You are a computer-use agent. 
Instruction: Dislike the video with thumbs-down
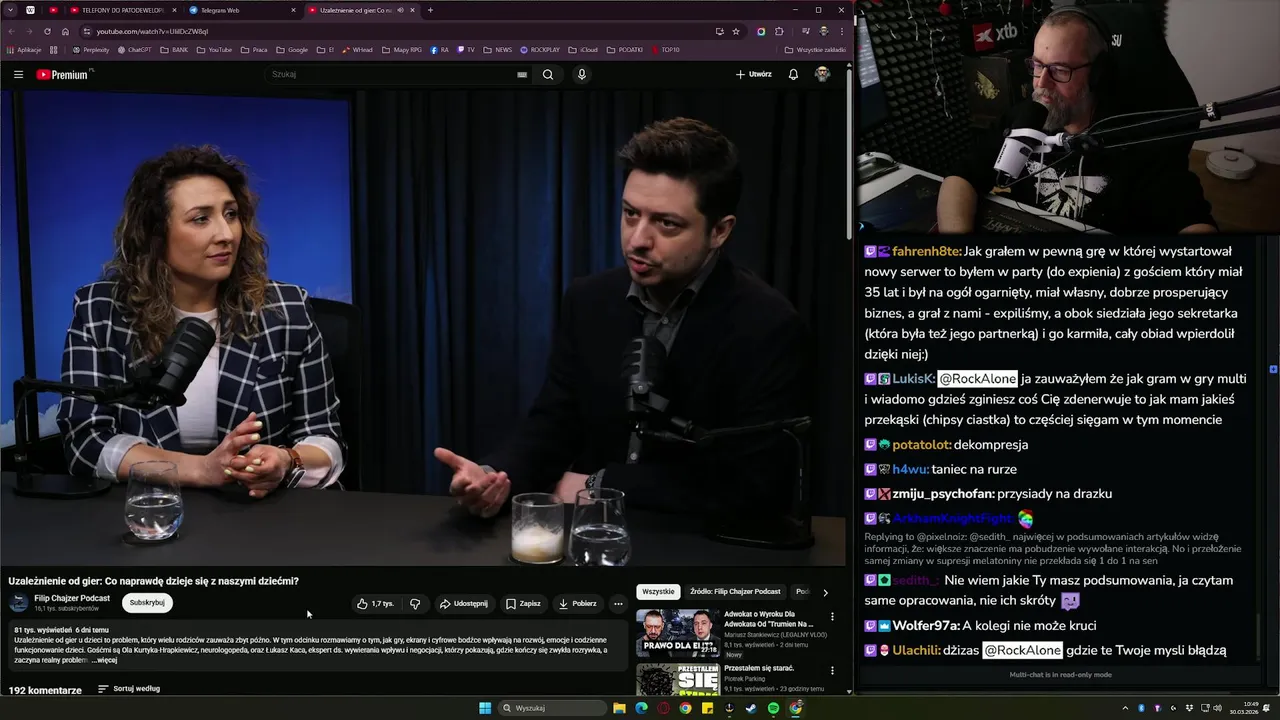415,603
